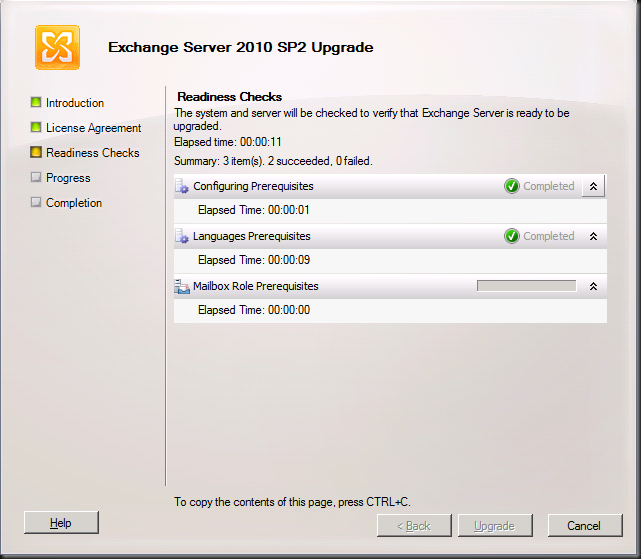Click the Readiness Checks step indicator square
This screenshot has width=641, height=559.
point(36,152)
